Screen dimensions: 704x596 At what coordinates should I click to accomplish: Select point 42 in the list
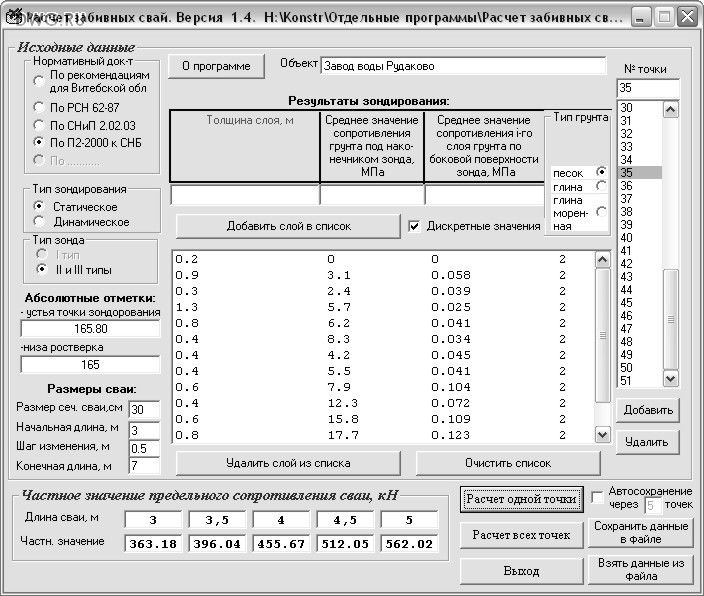click(x=640, y=264)
